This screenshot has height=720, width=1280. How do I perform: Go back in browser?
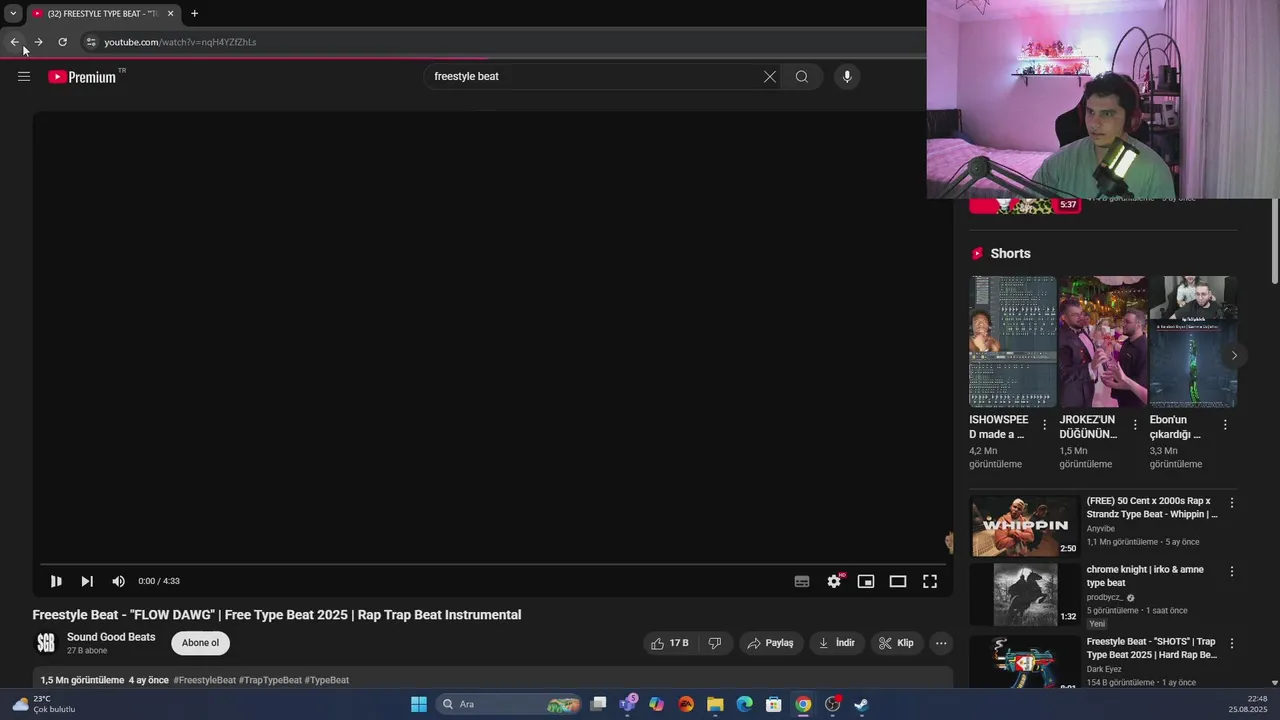pos(15,42)
